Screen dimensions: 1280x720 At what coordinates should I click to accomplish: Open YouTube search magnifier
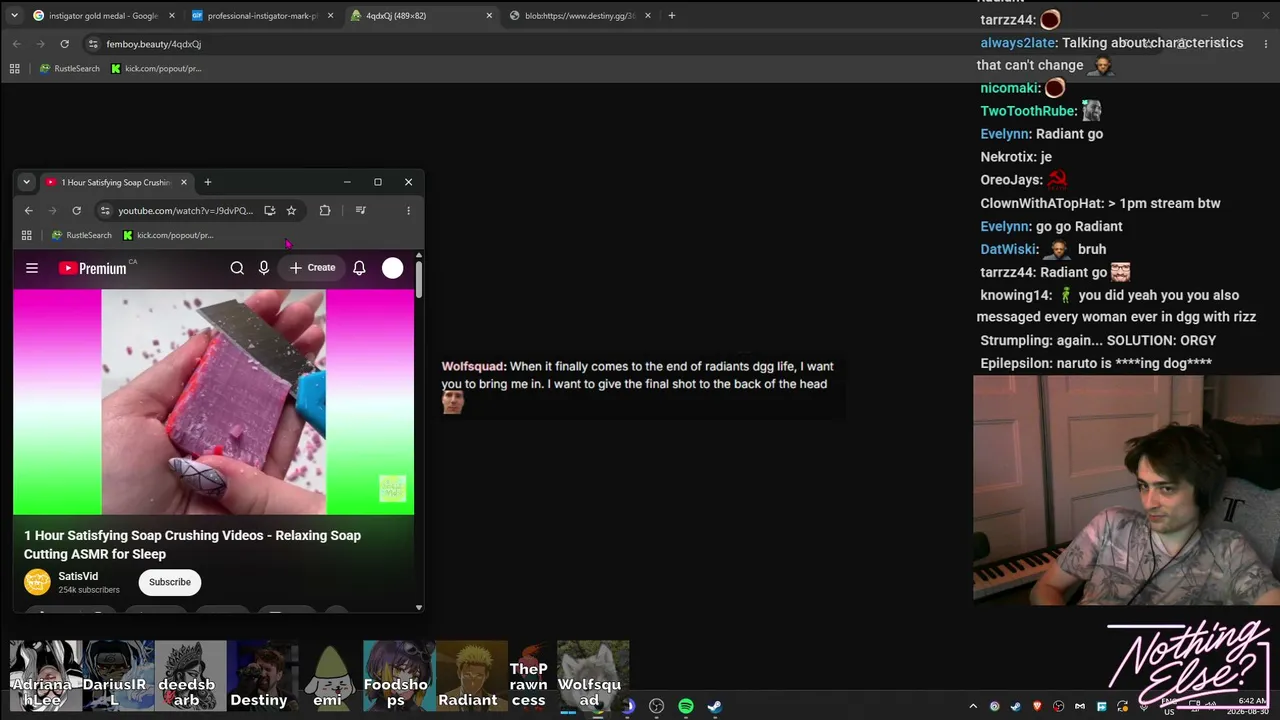(x=237, y=268)
